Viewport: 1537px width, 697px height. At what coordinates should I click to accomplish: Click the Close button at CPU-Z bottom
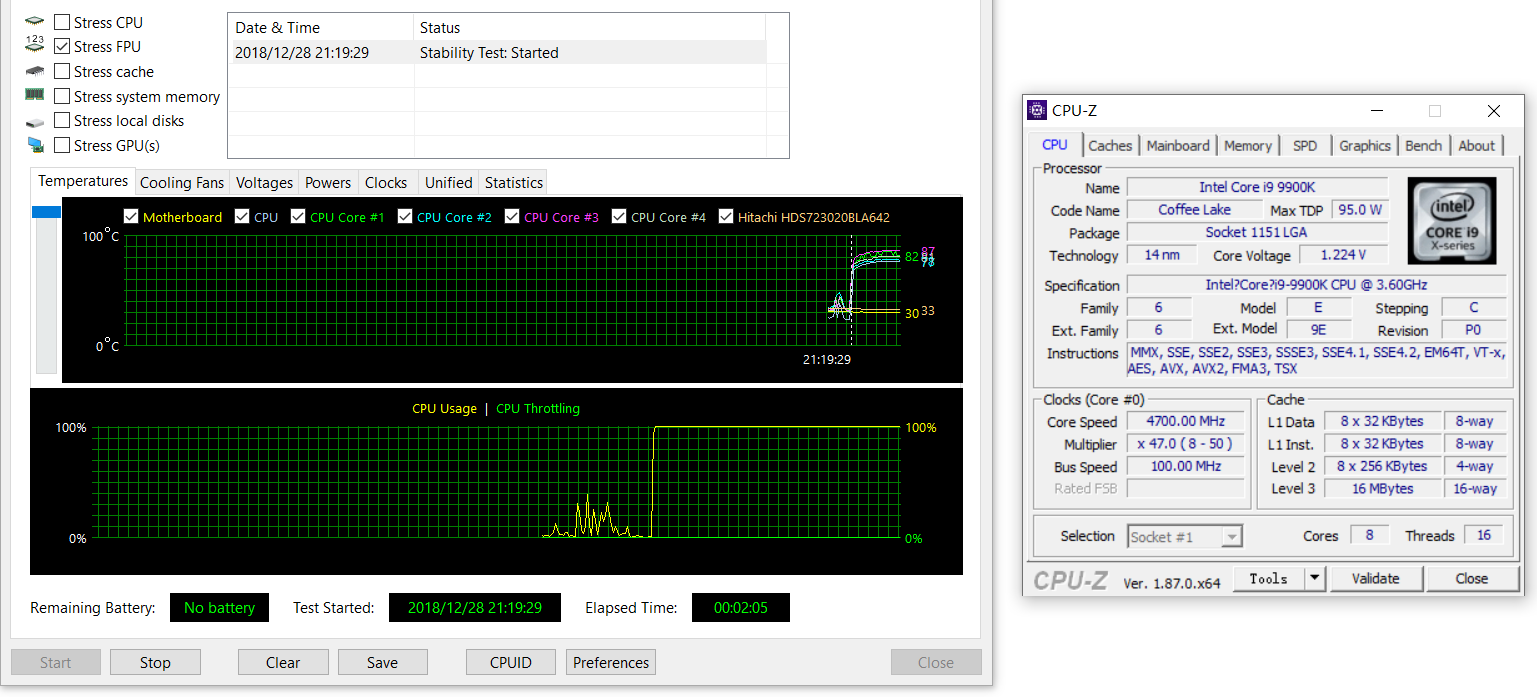click(1472, 578)
